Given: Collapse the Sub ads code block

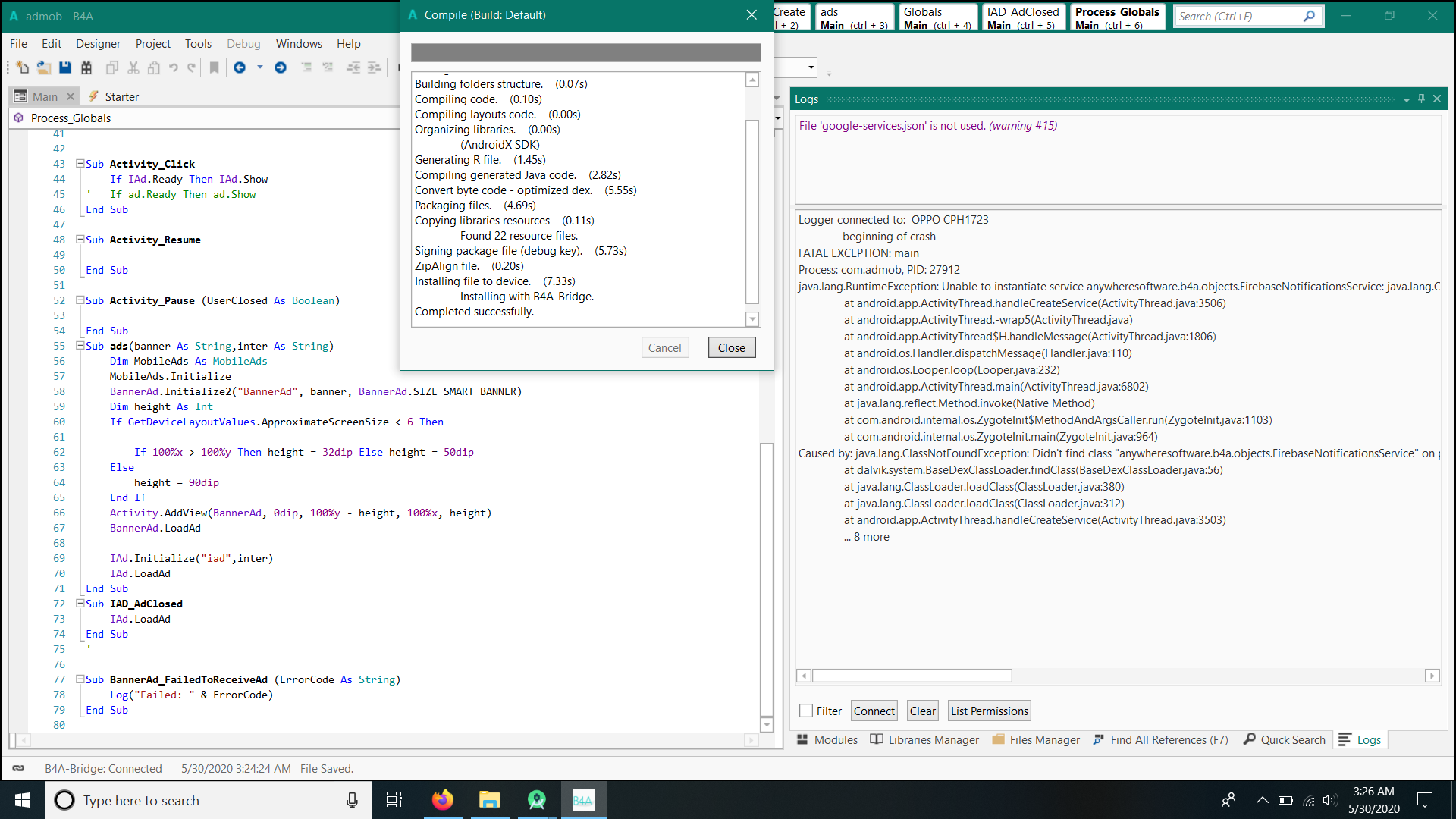Looking at the screenshot, I should click(x=80, y=346).
